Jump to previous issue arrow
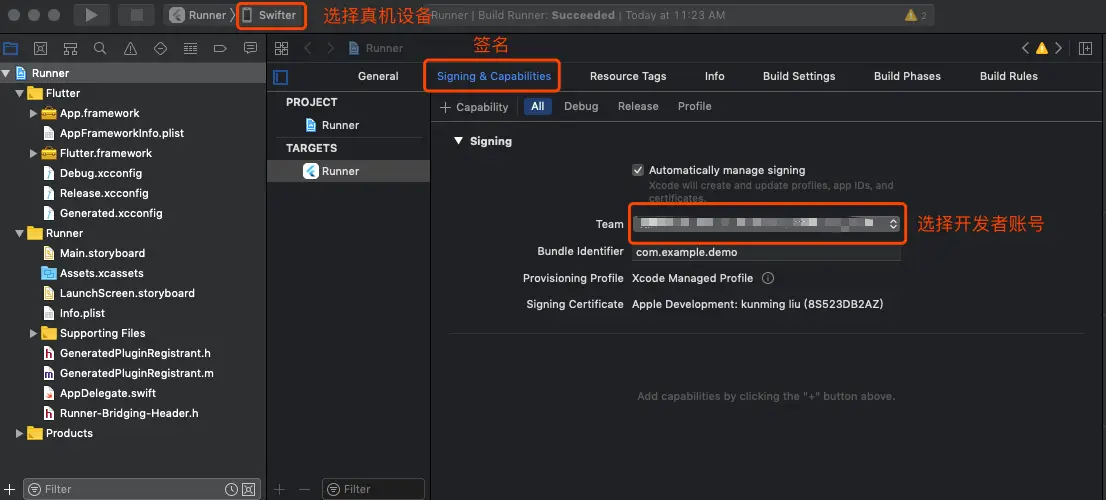 pyautogui.click(x=1026, y=48)
